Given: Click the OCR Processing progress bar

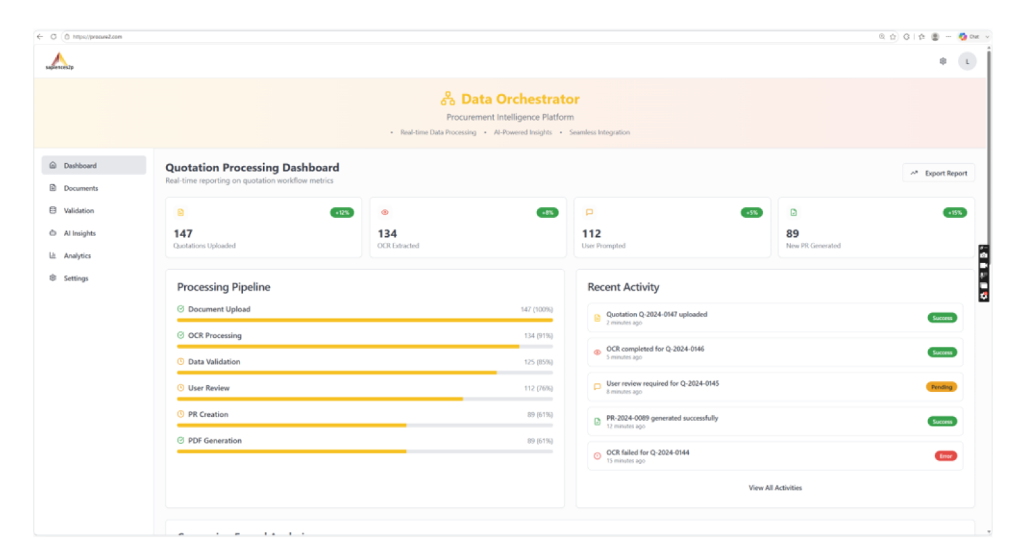Looking at the screenshot, I should click(364, 347).
